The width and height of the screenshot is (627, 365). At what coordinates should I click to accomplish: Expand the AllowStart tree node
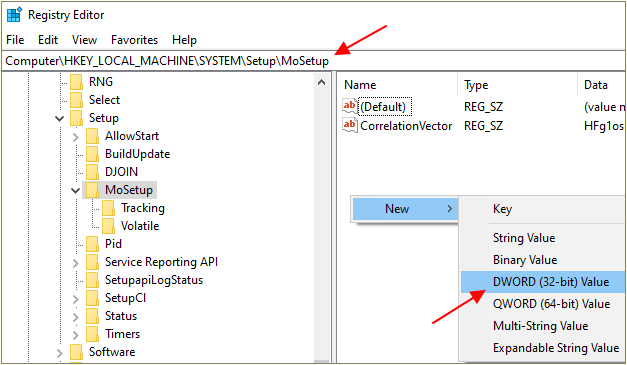tap(76, 137)
